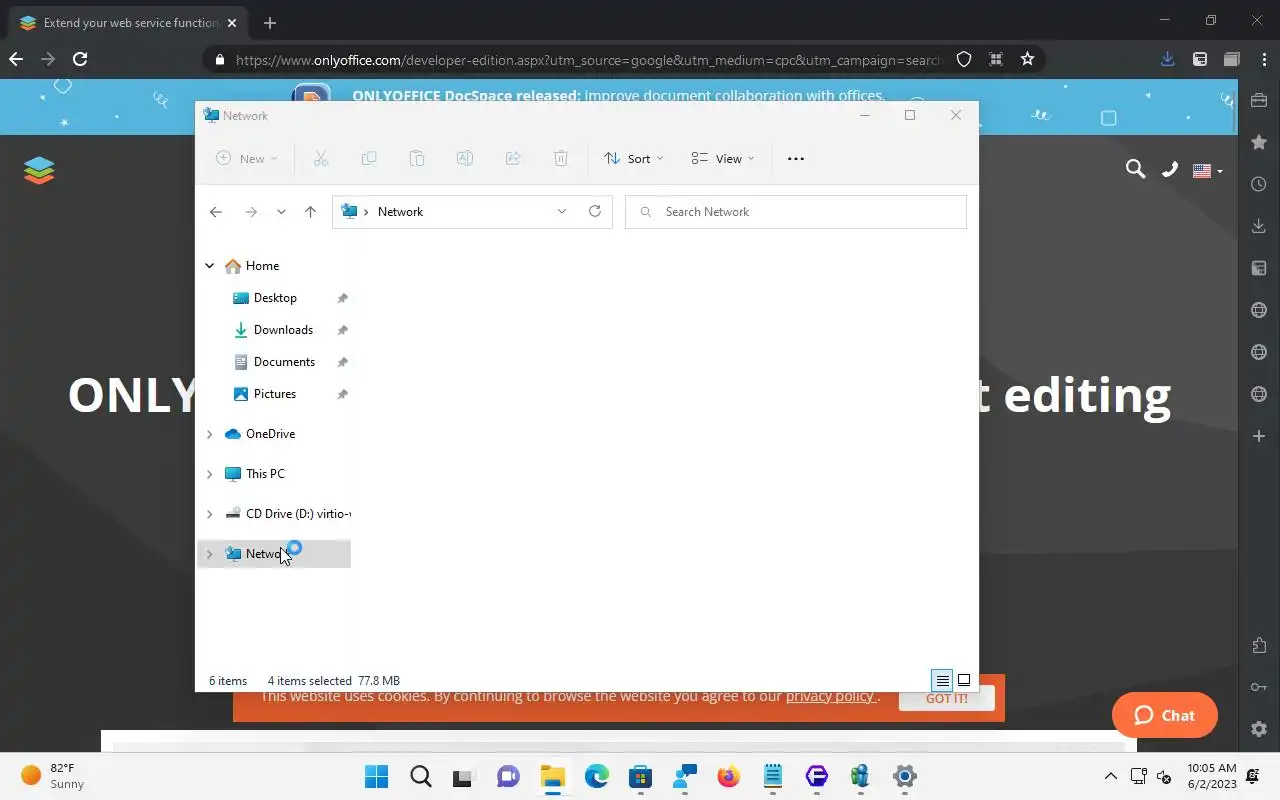Click the extensions puzzle icon in browser sidebar
This screenshot has height=800, width=1280.
click(1259, 645)
